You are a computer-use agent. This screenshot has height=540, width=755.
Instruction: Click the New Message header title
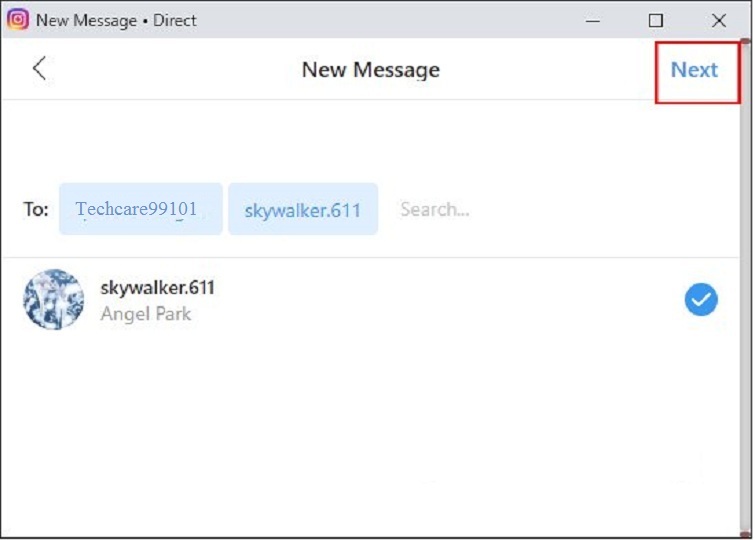[371, 70]
